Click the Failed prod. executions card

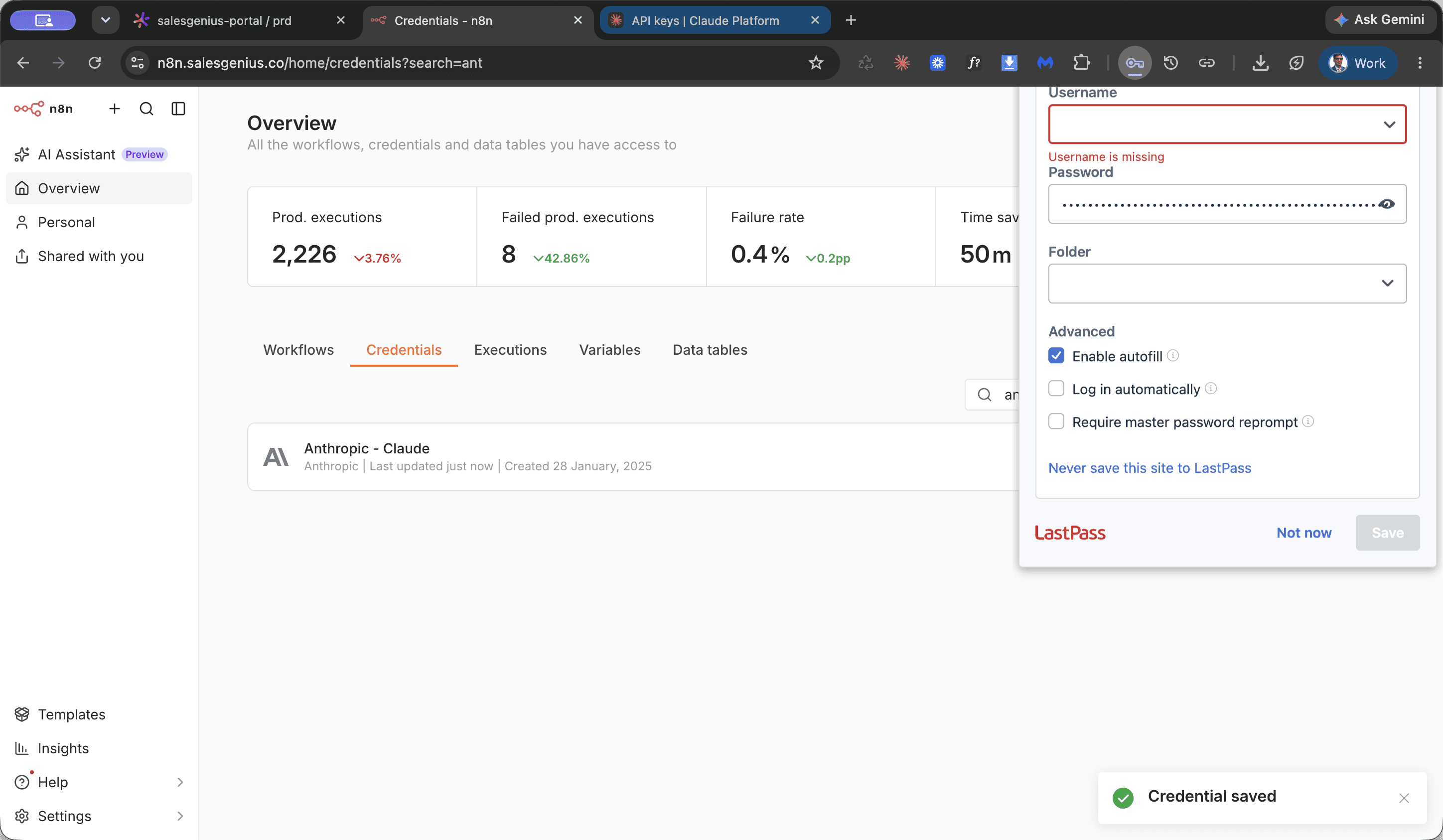coord(591,237)
